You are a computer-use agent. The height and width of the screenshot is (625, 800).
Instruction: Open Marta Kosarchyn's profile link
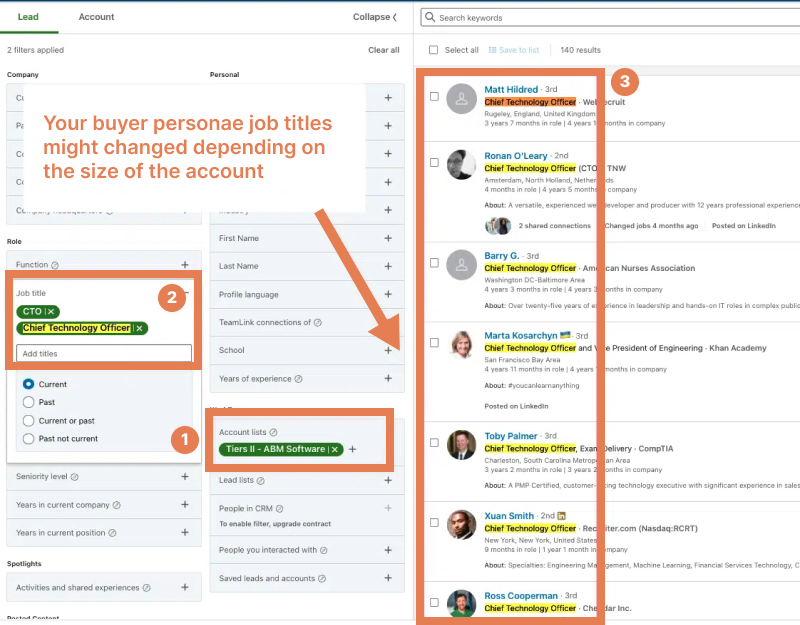[520, 335]
